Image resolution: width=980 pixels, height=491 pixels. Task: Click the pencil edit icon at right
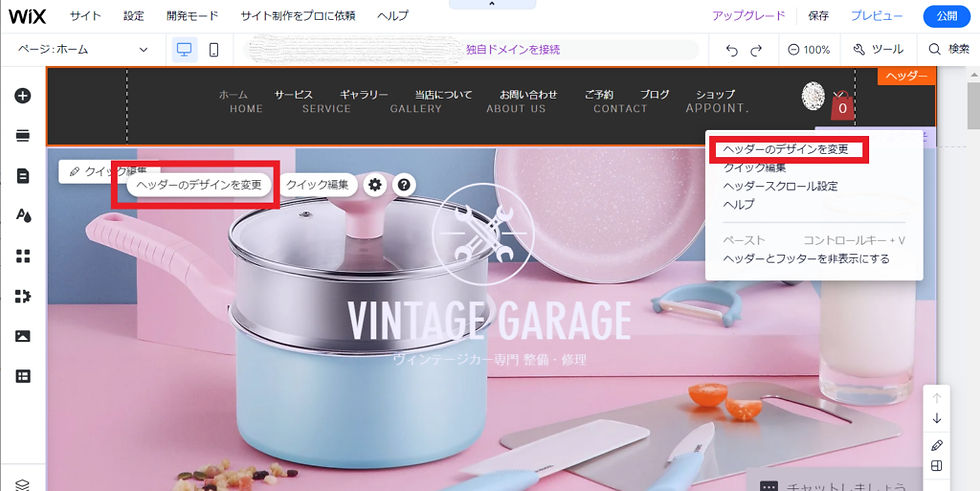click(936, 445)
